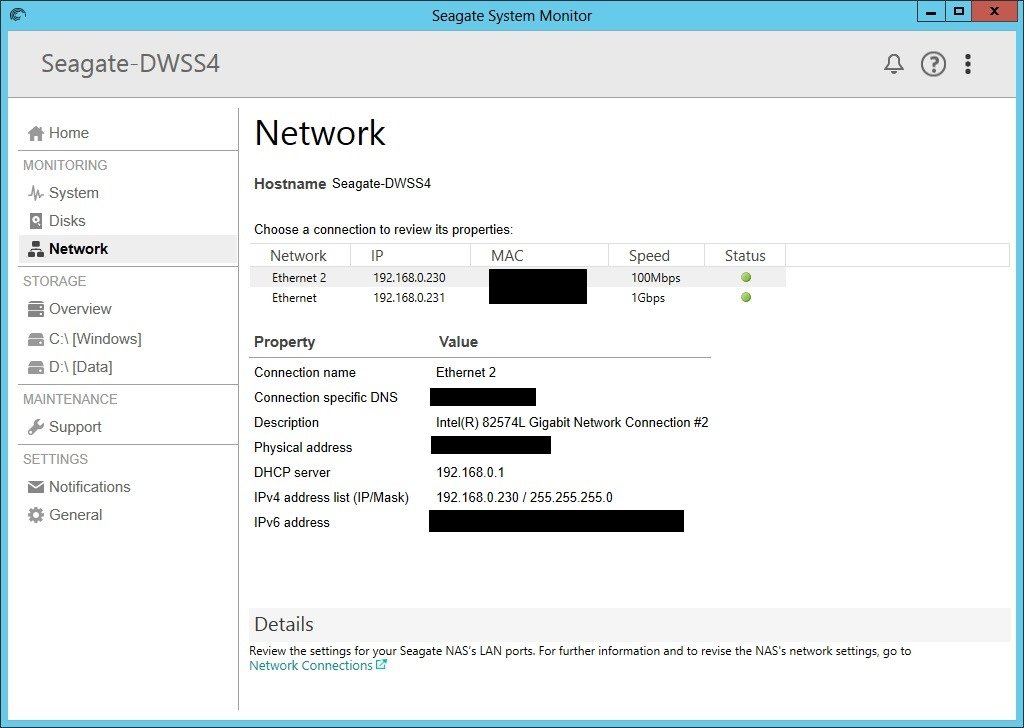Click the Intel(R) 82574L description value
Screen dimensions: 1024x728
572,422
